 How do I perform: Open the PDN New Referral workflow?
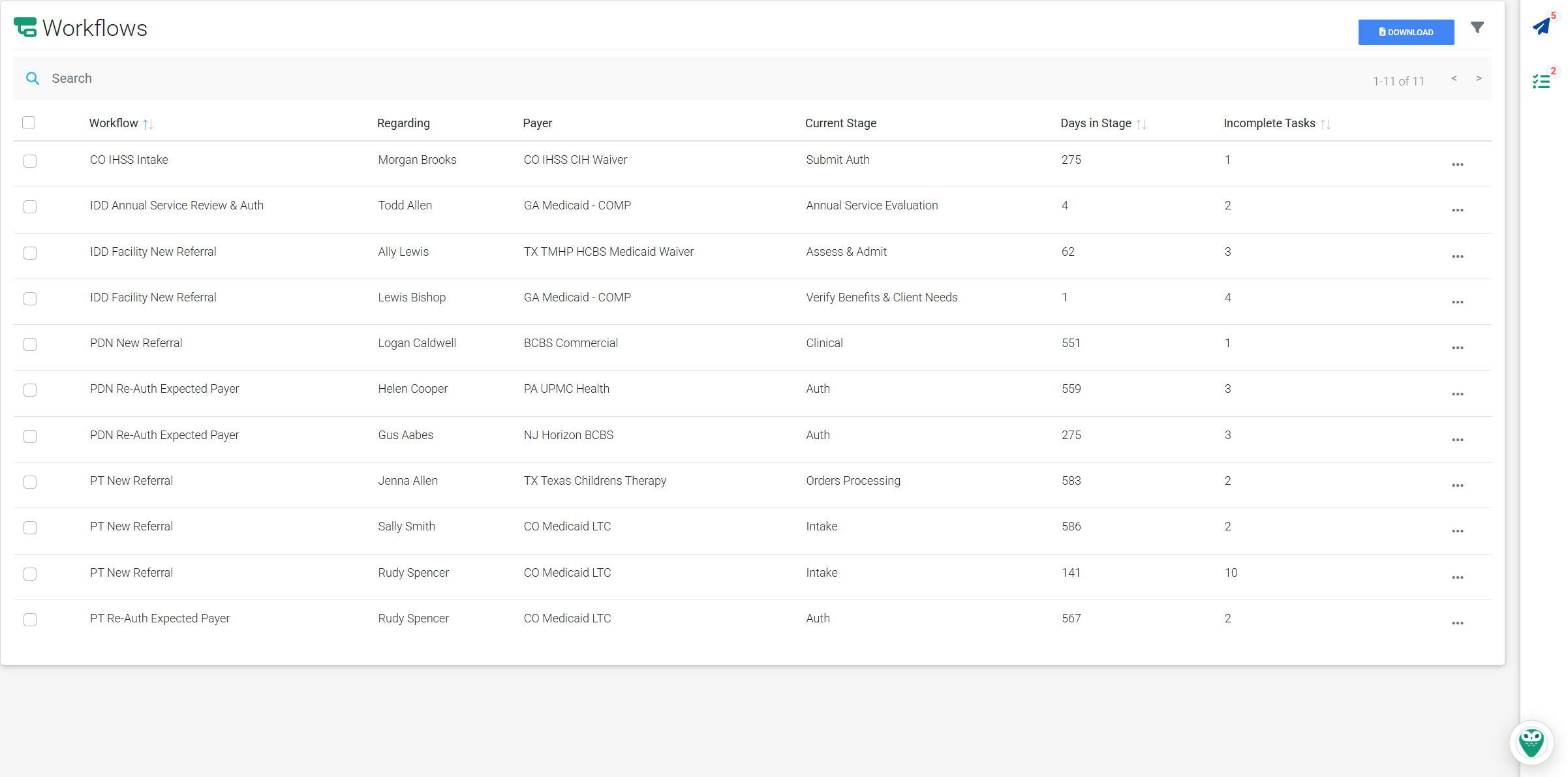(x=136, y=343)
